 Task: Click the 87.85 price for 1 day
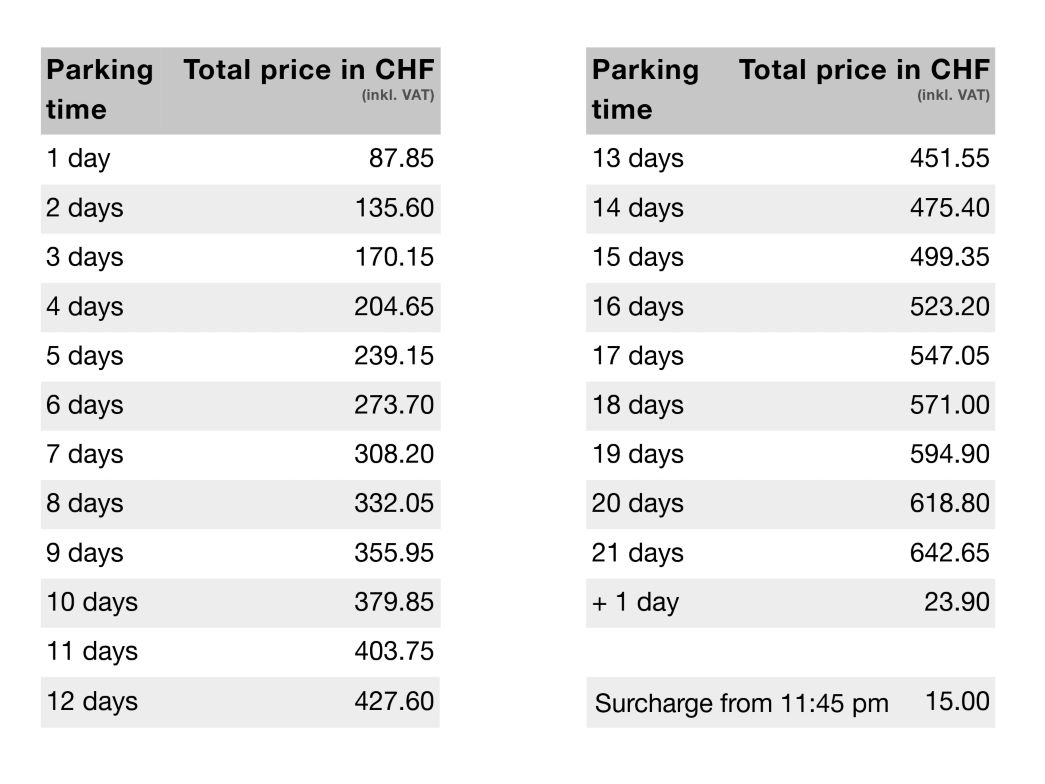(x=401, y=158)
